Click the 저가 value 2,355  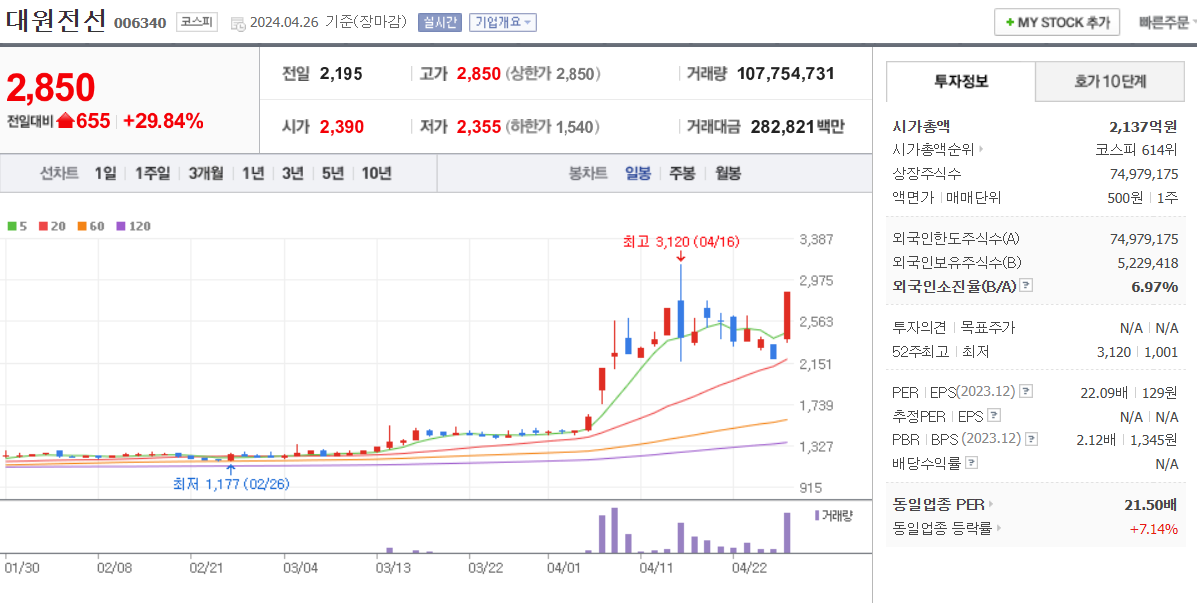coord(479,127)
